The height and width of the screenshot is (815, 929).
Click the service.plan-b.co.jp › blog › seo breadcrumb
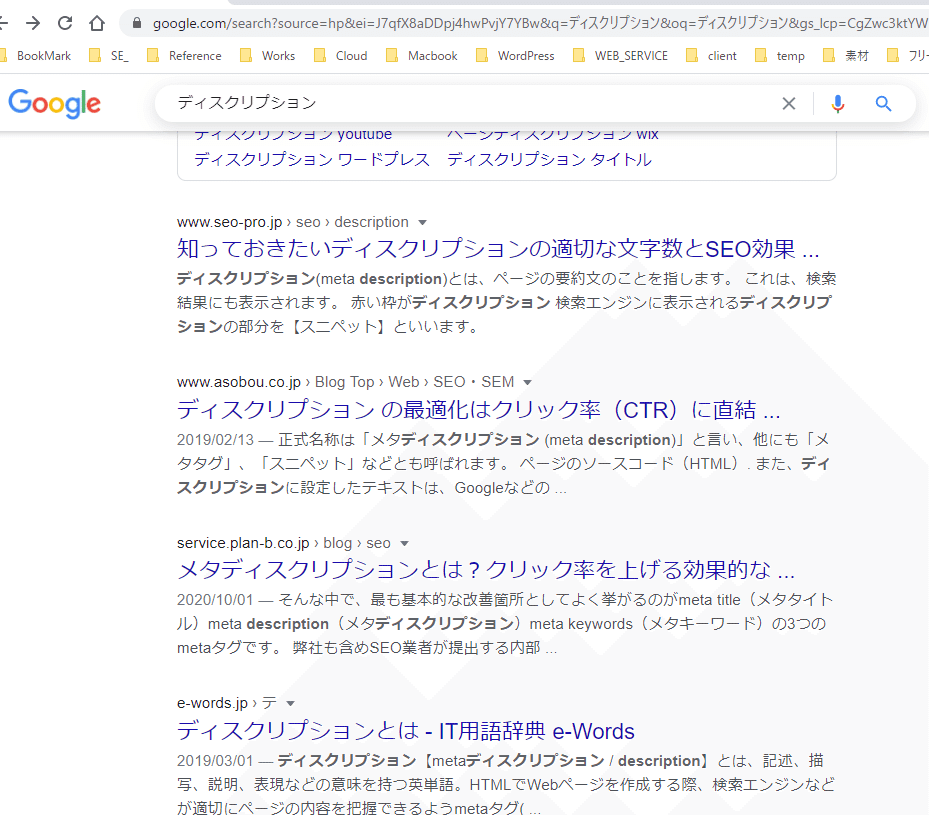coord(284,543)
